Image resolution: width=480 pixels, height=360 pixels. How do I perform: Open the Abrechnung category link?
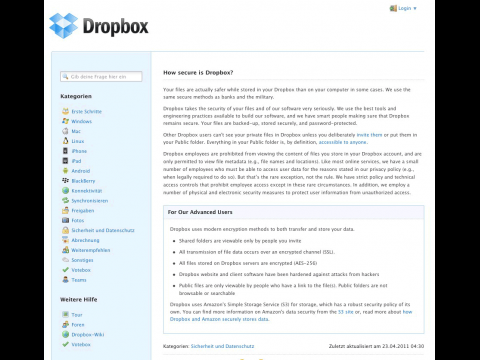(x=85, y=240)
